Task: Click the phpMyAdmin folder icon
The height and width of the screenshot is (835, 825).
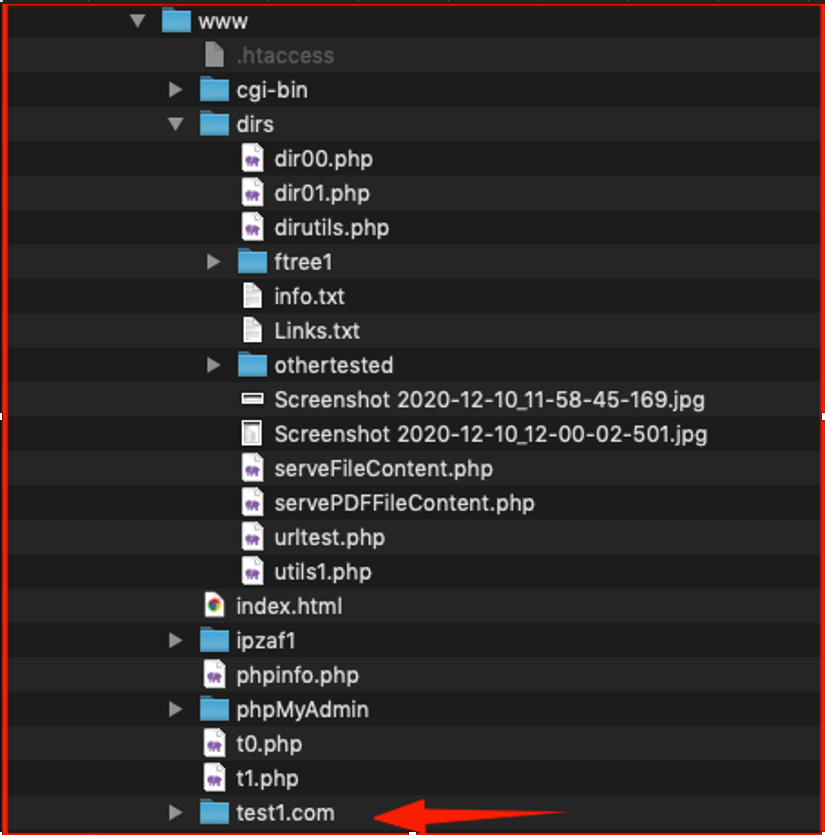Action: coord(214,709)
